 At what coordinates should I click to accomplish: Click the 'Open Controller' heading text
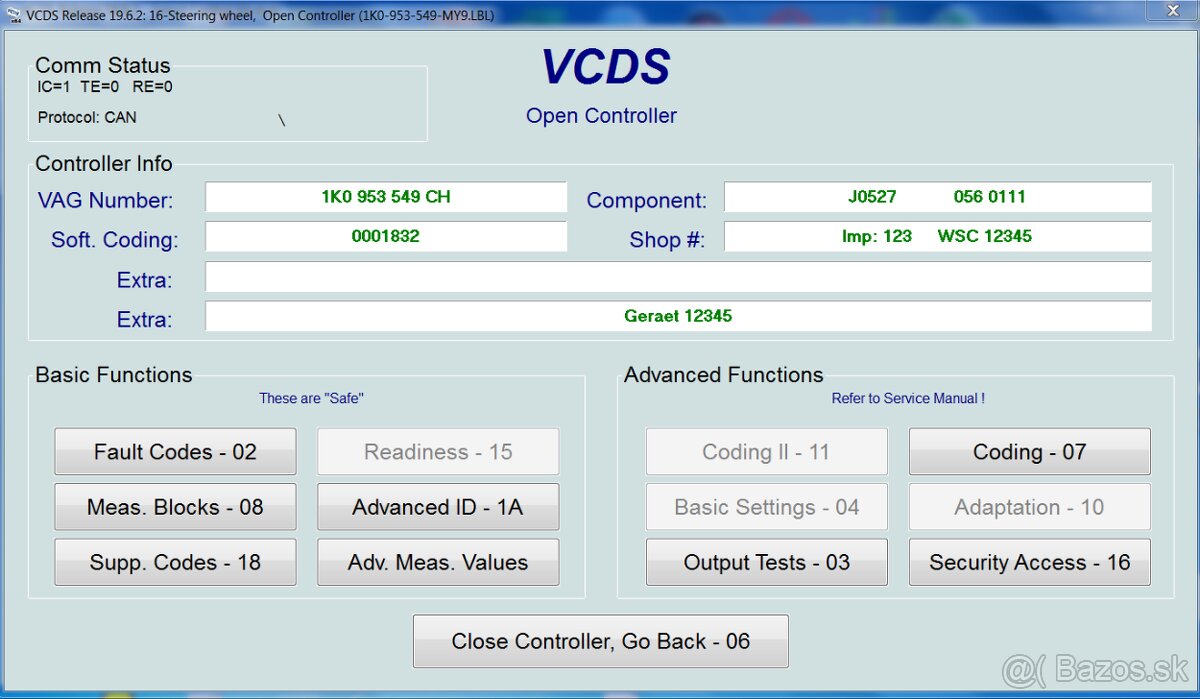point(601,116)
